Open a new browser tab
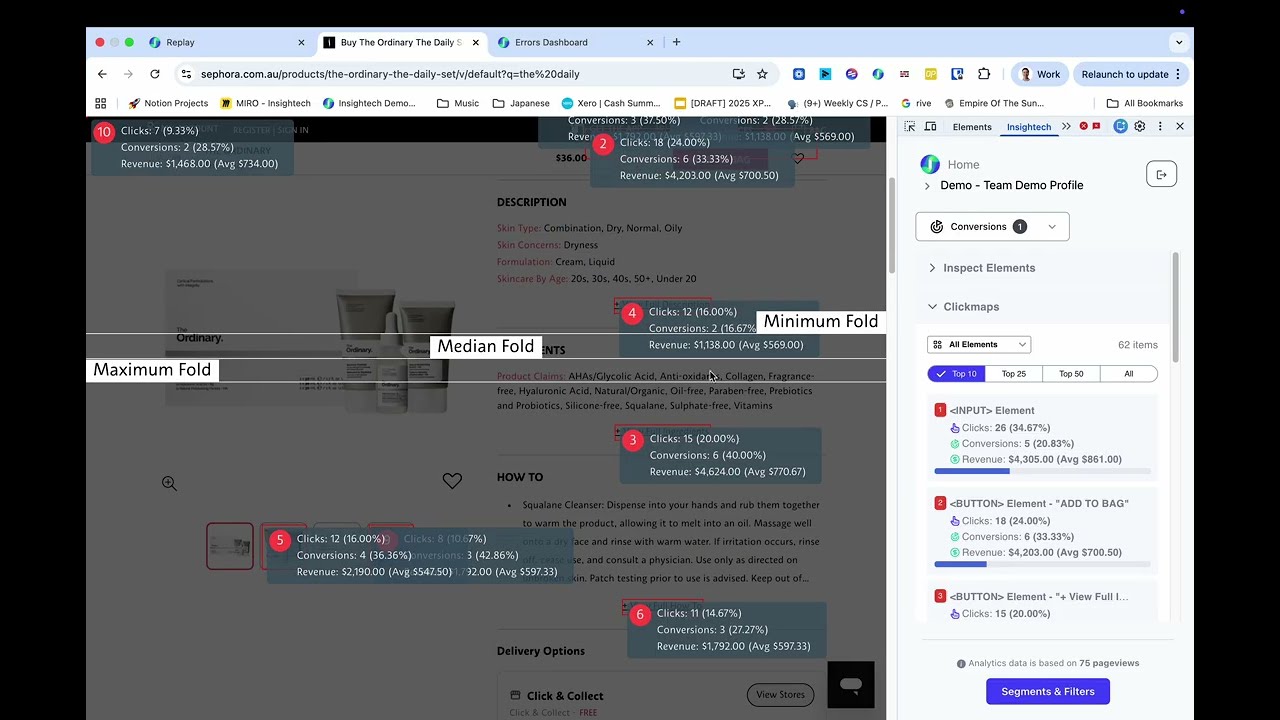Screen dimensions: 1280x720 (x=676, y=42)
